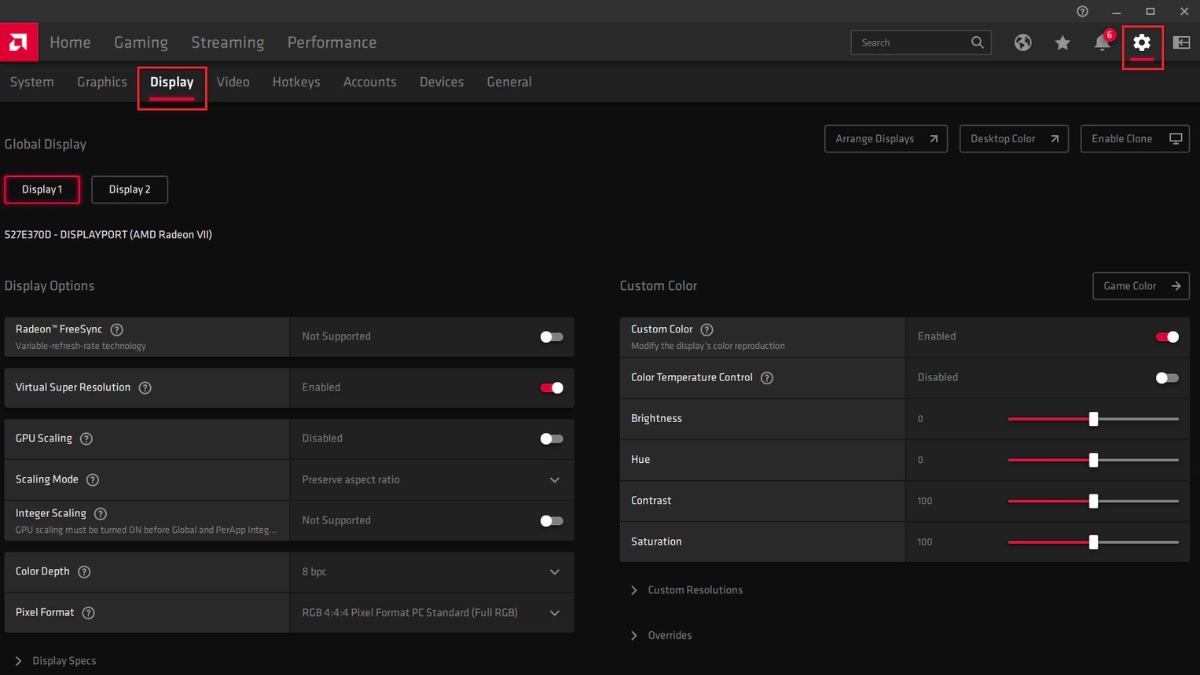The height and width of the screenshot is (675, 1200).
Task: Open the Pixel Format dropdown
Action: click(432, 613)
